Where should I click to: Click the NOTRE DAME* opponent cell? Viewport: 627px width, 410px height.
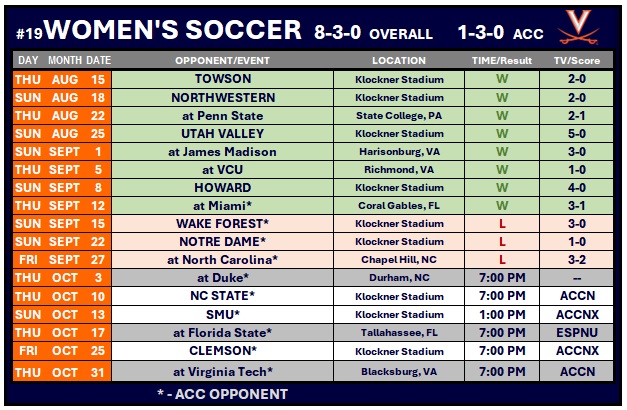pos(222,242)
